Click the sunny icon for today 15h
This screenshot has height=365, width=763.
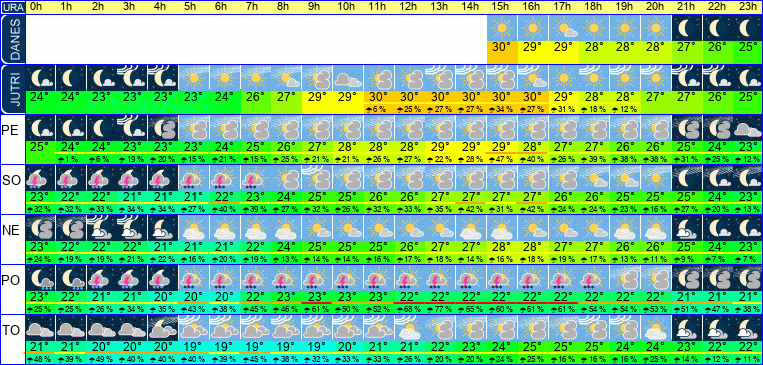pyautogui.click(x=502, y=28)
